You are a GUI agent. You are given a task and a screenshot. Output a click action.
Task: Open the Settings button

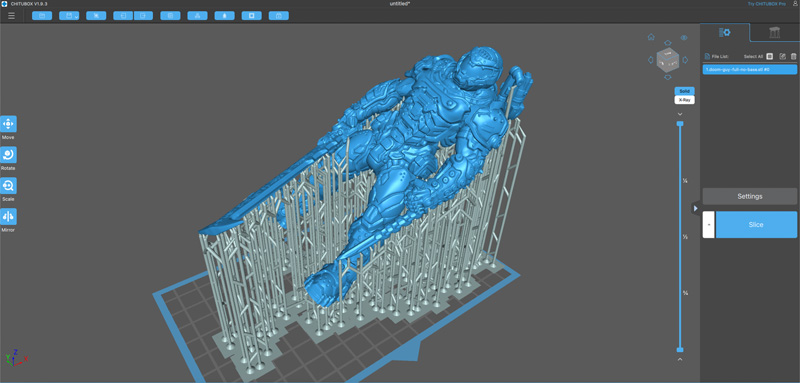pyautogui.click(x=749, y=196)
